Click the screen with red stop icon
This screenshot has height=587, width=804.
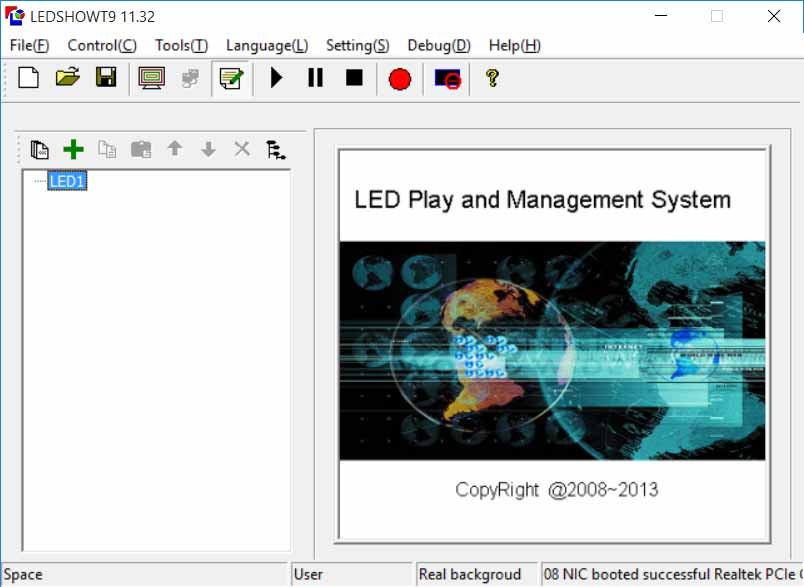(447, 79)
